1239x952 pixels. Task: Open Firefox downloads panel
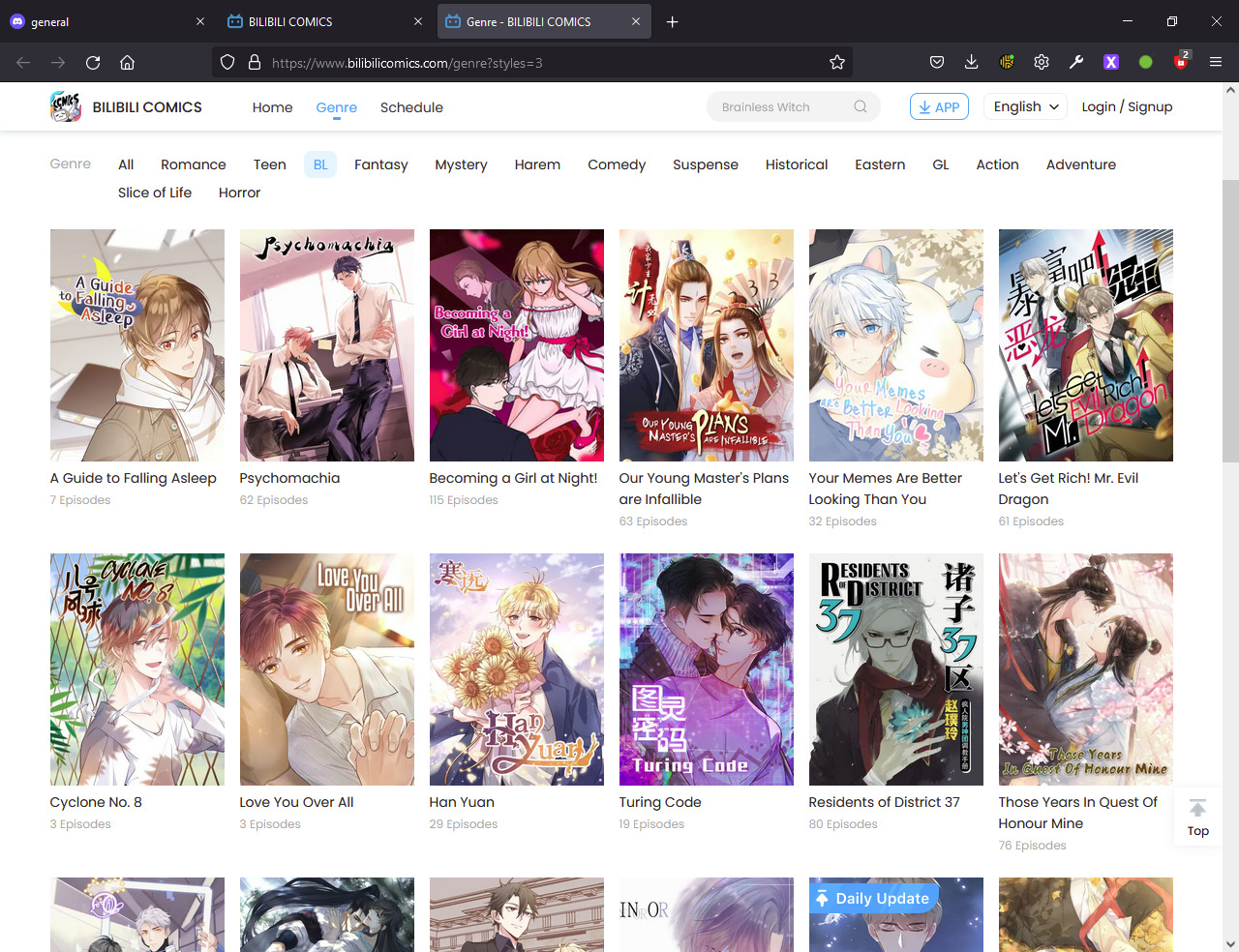[x=971, y=63]
